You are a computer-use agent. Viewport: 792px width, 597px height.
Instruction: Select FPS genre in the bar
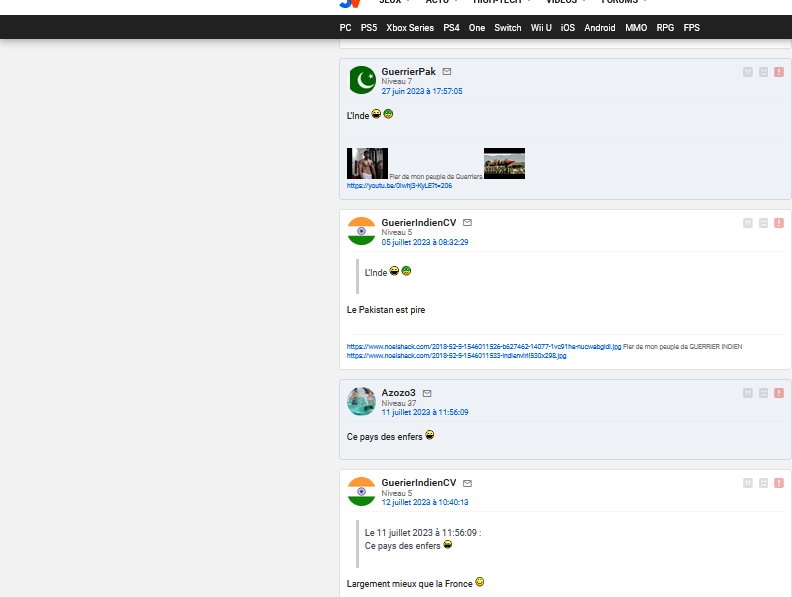[x=691, y=28]
